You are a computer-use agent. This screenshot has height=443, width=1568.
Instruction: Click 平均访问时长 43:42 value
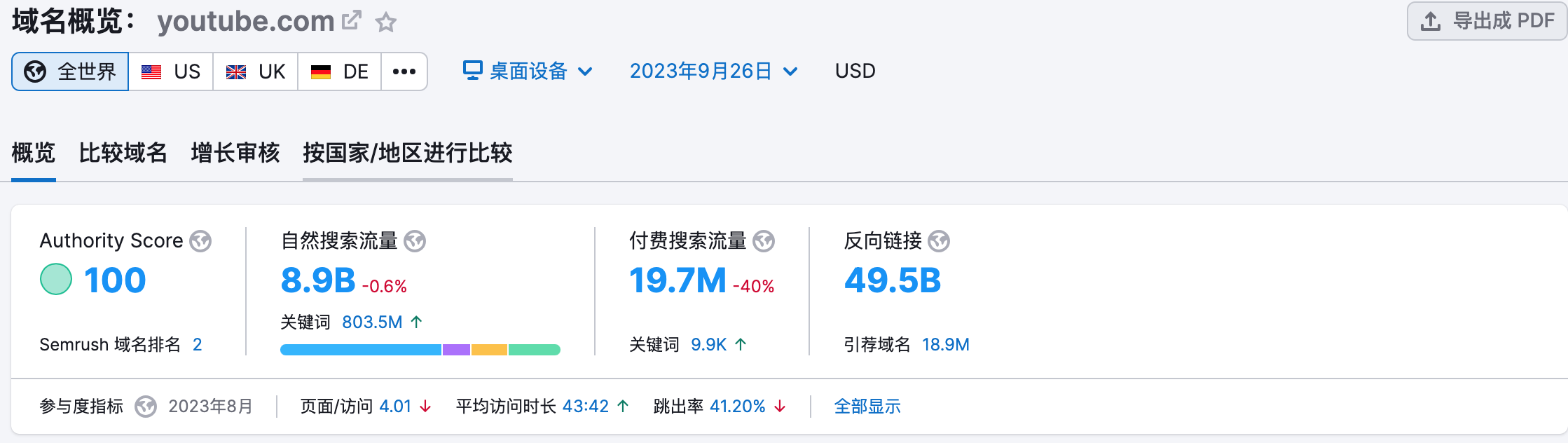(x=586, y=406)
